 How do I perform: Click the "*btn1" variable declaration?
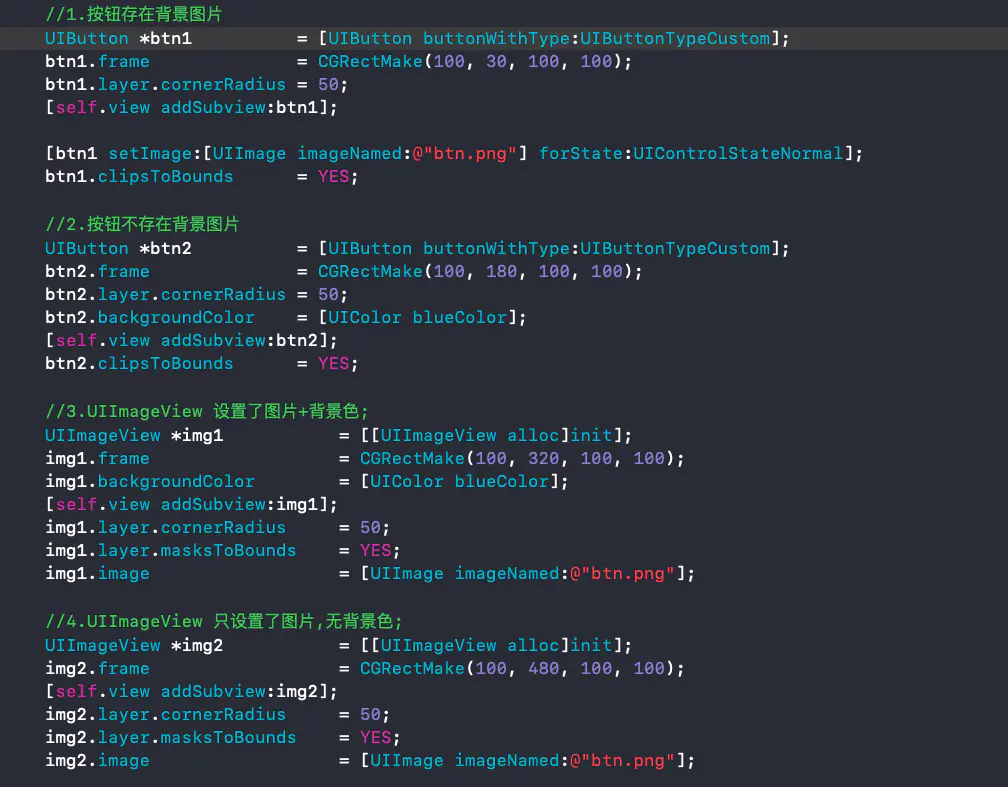pyautogui.click(x=165, y=39)
